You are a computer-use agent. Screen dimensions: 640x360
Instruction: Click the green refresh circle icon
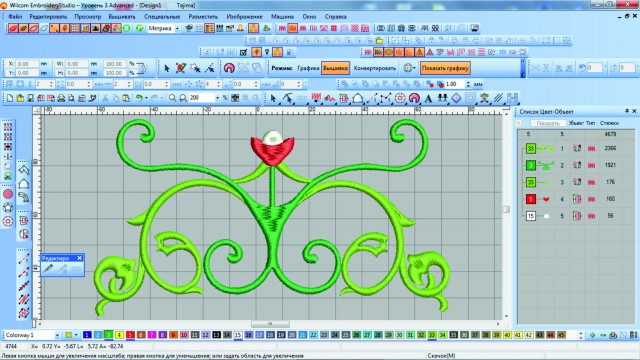pos(127,28)
